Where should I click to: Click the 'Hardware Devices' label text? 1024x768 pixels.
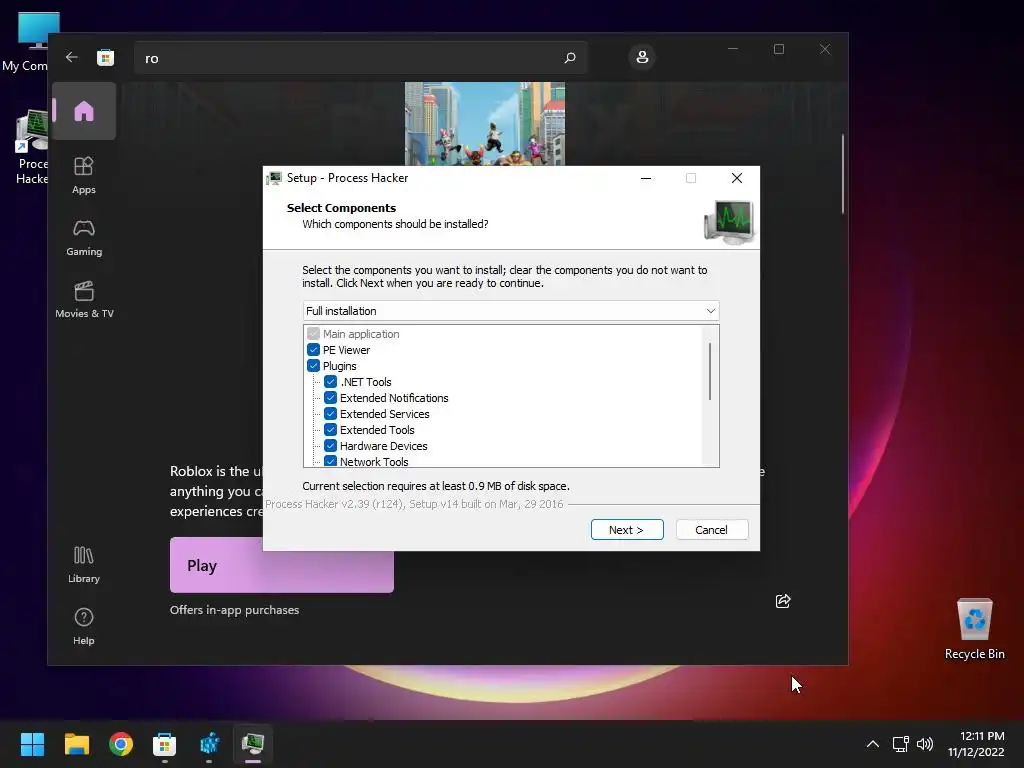pos(383,446)
